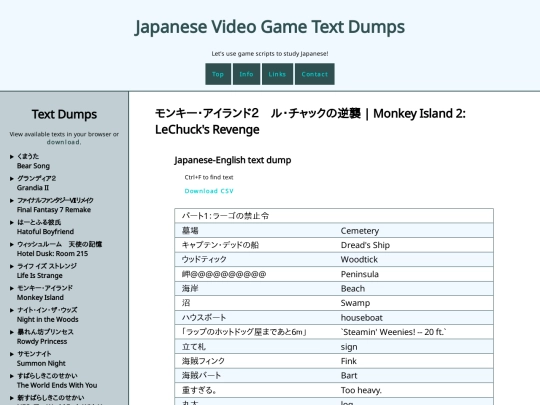Select The World Ends With You entry

pyautogui.click(x=57, y=381)
